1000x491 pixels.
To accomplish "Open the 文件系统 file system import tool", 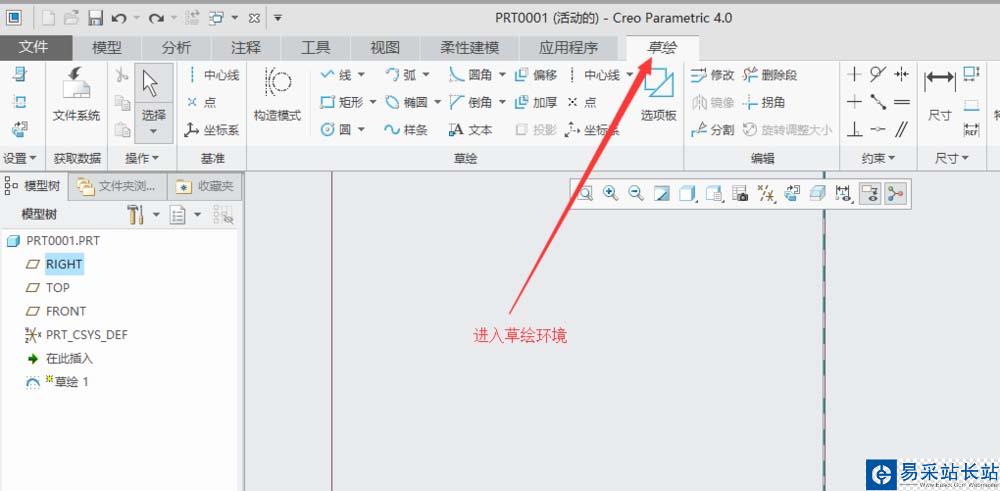I will coord(77,96).
